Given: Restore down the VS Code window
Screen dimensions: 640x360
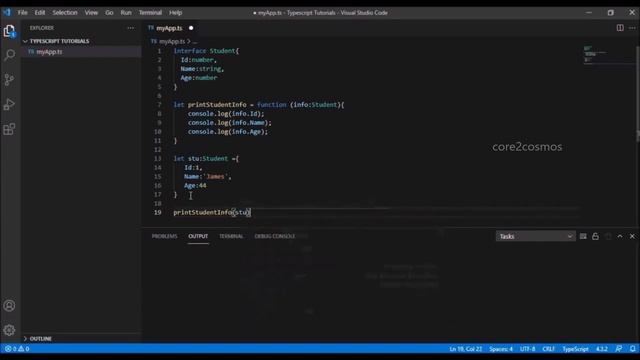Looking at the screenshot, I should coord(610,13).
